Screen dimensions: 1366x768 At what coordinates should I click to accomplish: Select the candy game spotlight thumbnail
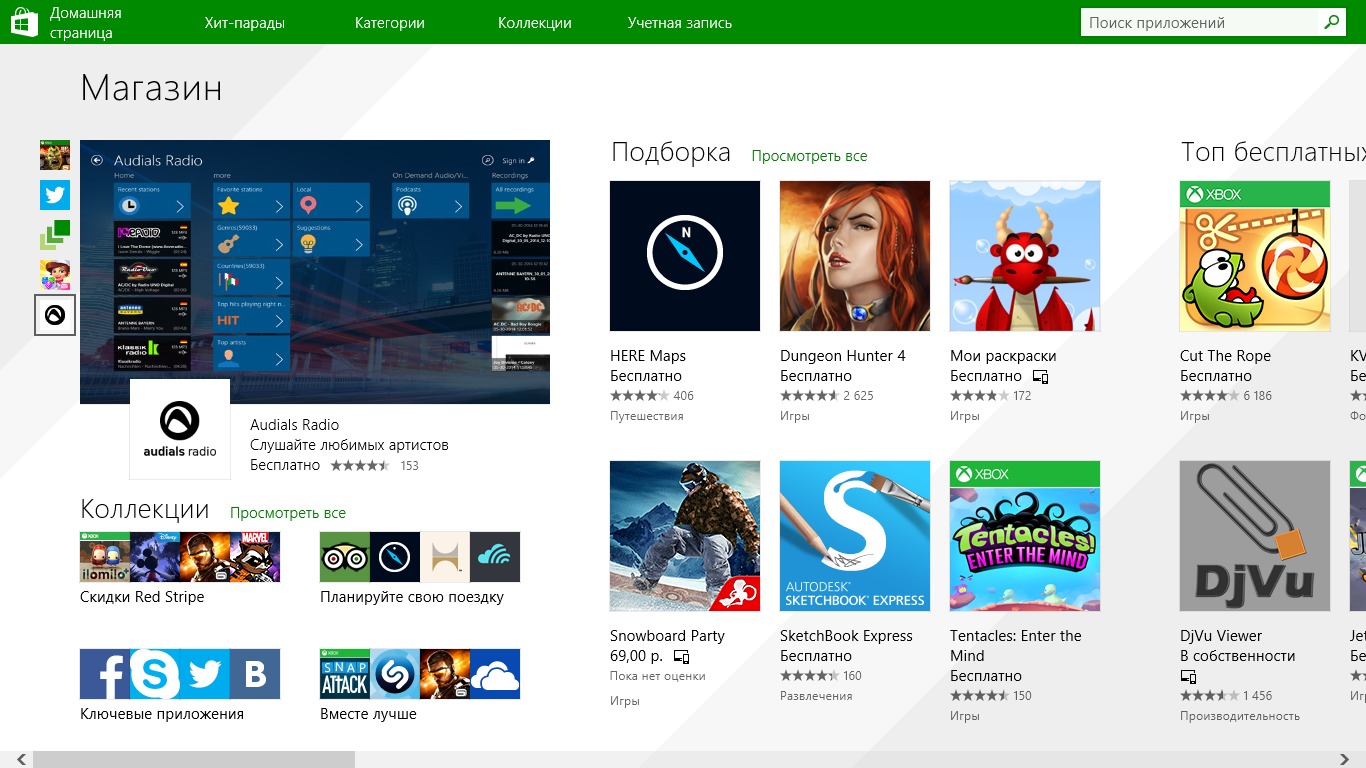click(55, 275)
